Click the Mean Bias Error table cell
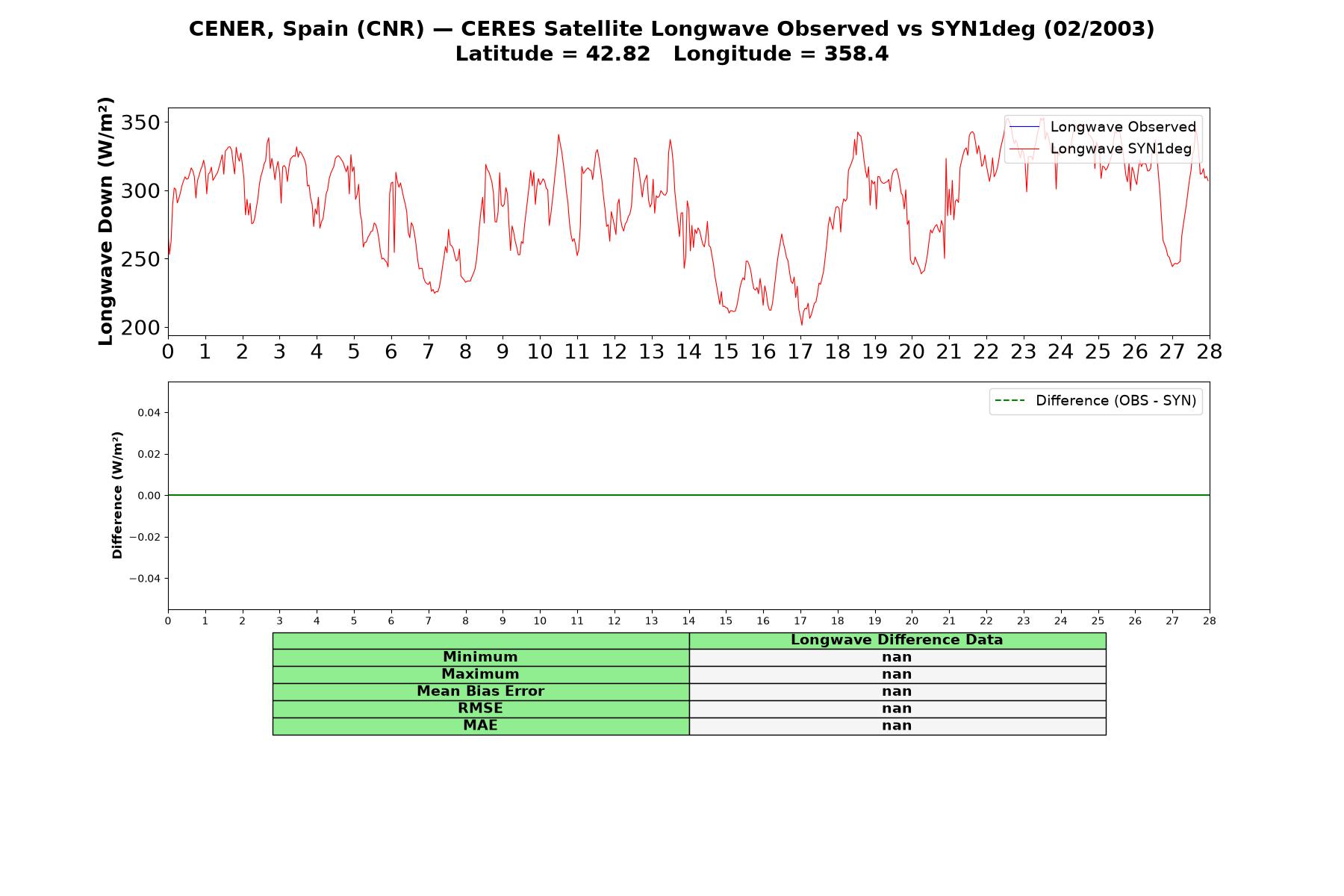This screenshot has height=896, width=1344. coord(480,691)
